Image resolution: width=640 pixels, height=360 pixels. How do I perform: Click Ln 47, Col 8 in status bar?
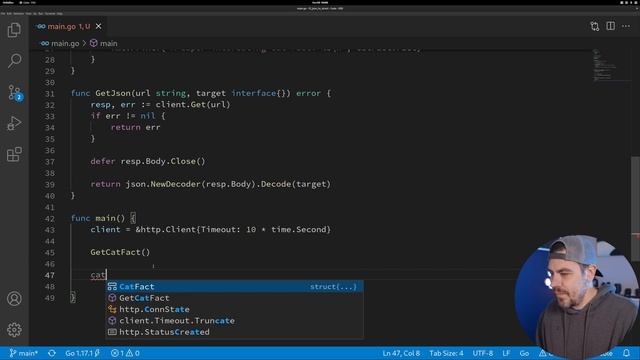(401, 353)
